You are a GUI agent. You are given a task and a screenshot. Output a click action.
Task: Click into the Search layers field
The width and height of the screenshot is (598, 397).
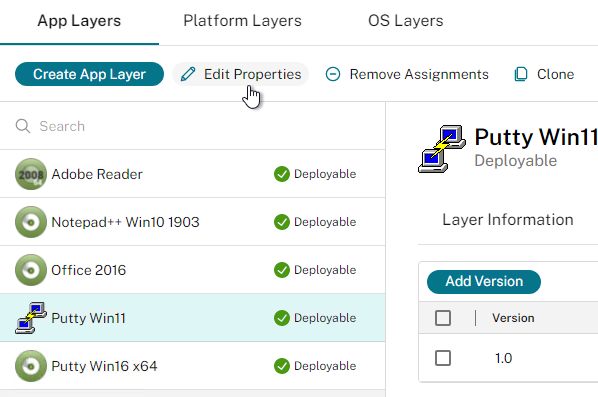[193, 126]
